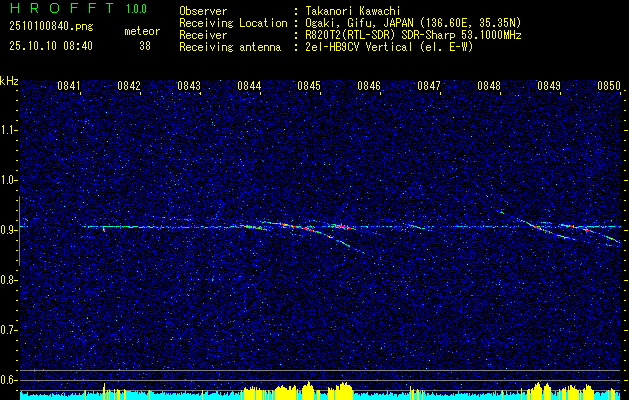
Task: Click the HROFFT title text
Action: click(62, 8)
